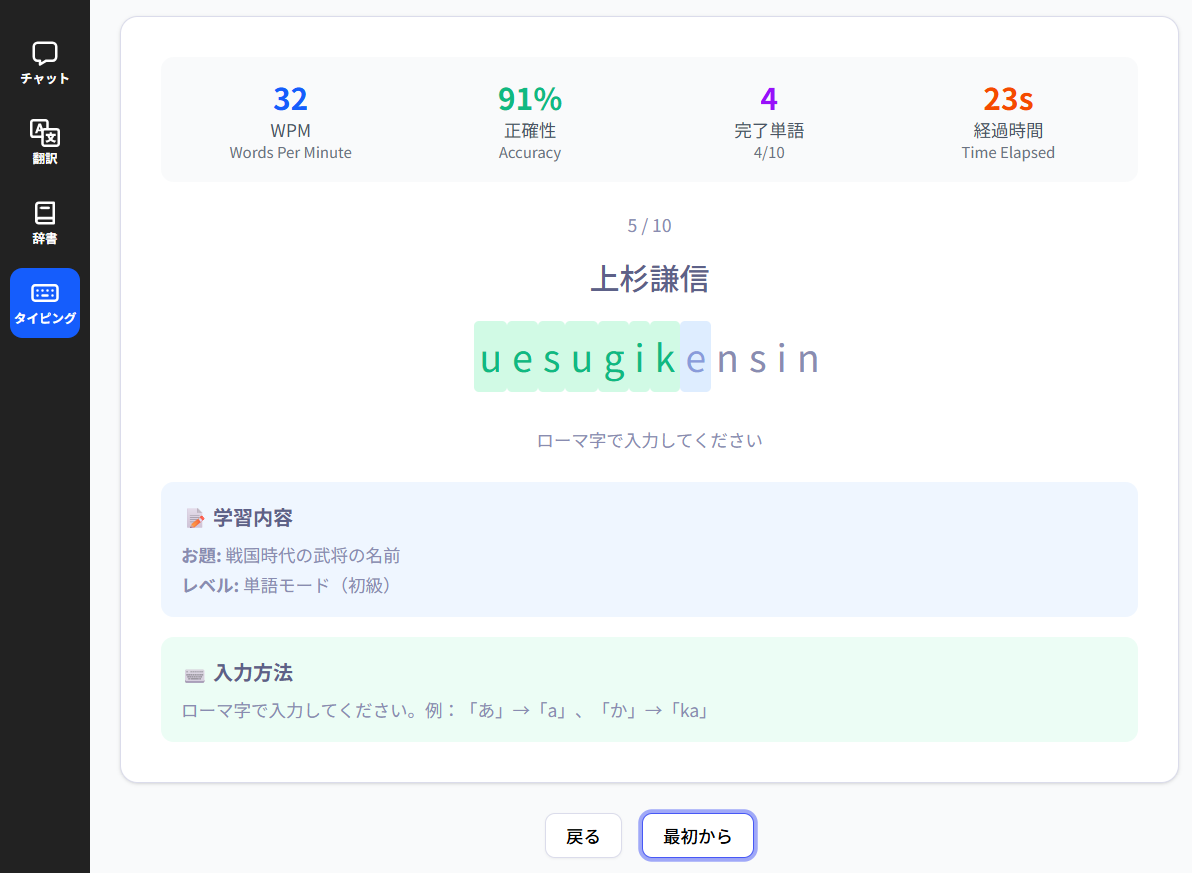The width and height of the screenshot is (1192, 873).
Task: Click the prompt word 上杉謙信
Action: pos(649,279)
